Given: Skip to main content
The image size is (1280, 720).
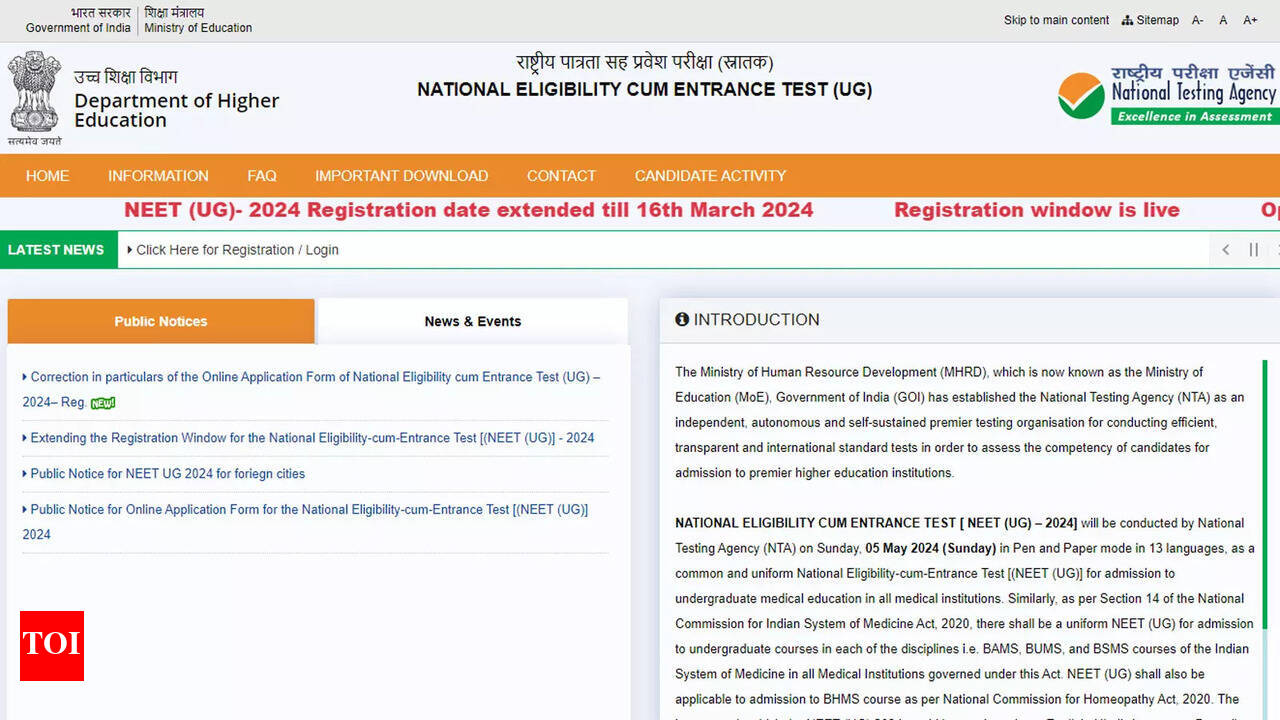Looking at the screenshot, I should (1056, 20).
